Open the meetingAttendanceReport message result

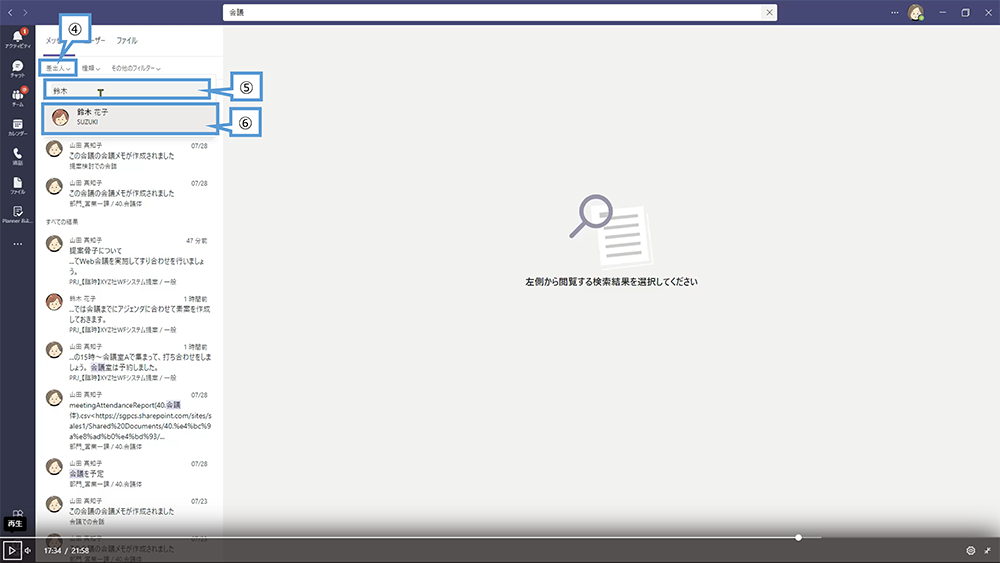129,420
